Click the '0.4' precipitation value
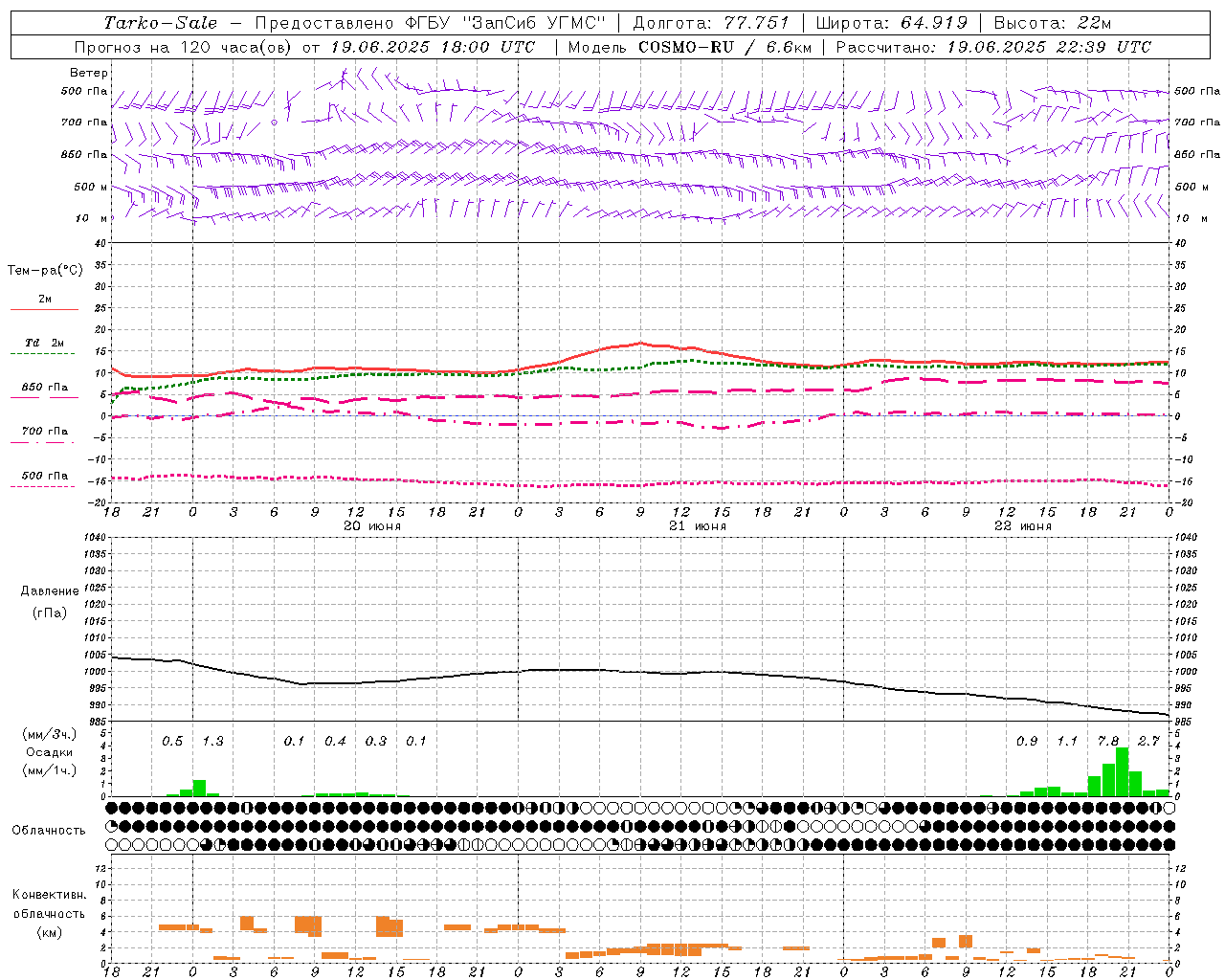The image size is (1225, 980). [x=335, y=742]
